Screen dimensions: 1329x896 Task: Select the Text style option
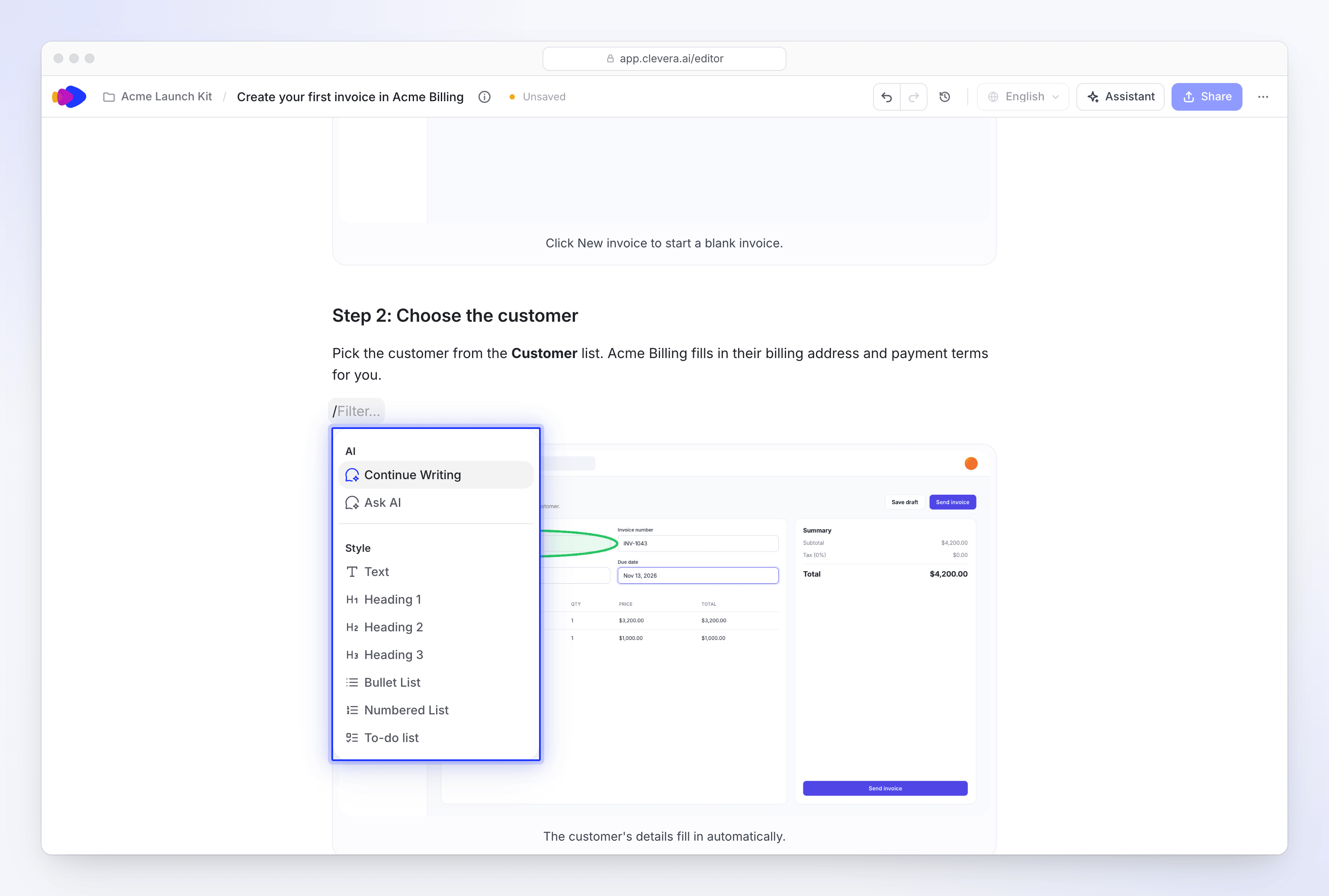(x=436, y=571)
